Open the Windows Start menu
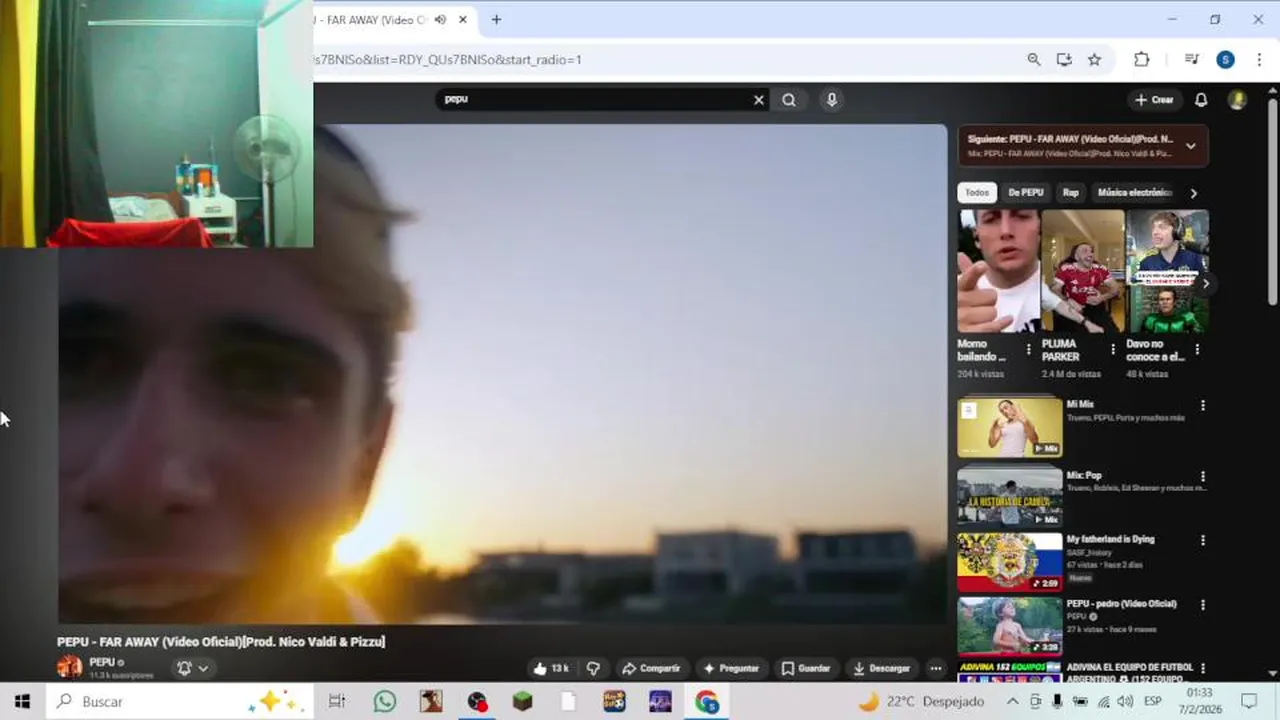Screen dimensions: 1280x720 (x=22, y=702)
